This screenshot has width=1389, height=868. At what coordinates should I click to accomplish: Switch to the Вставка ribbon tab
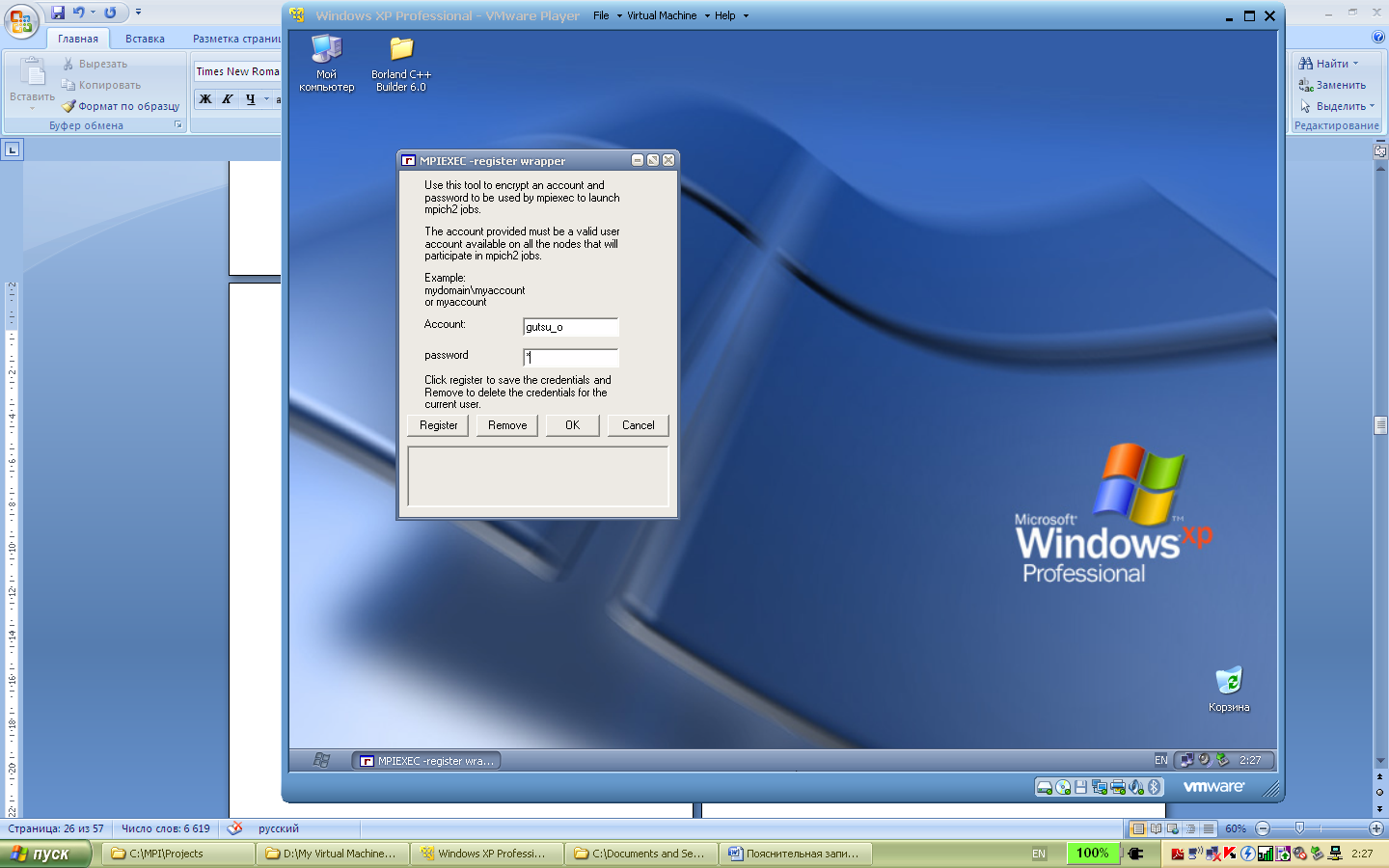tap(145, 39)
